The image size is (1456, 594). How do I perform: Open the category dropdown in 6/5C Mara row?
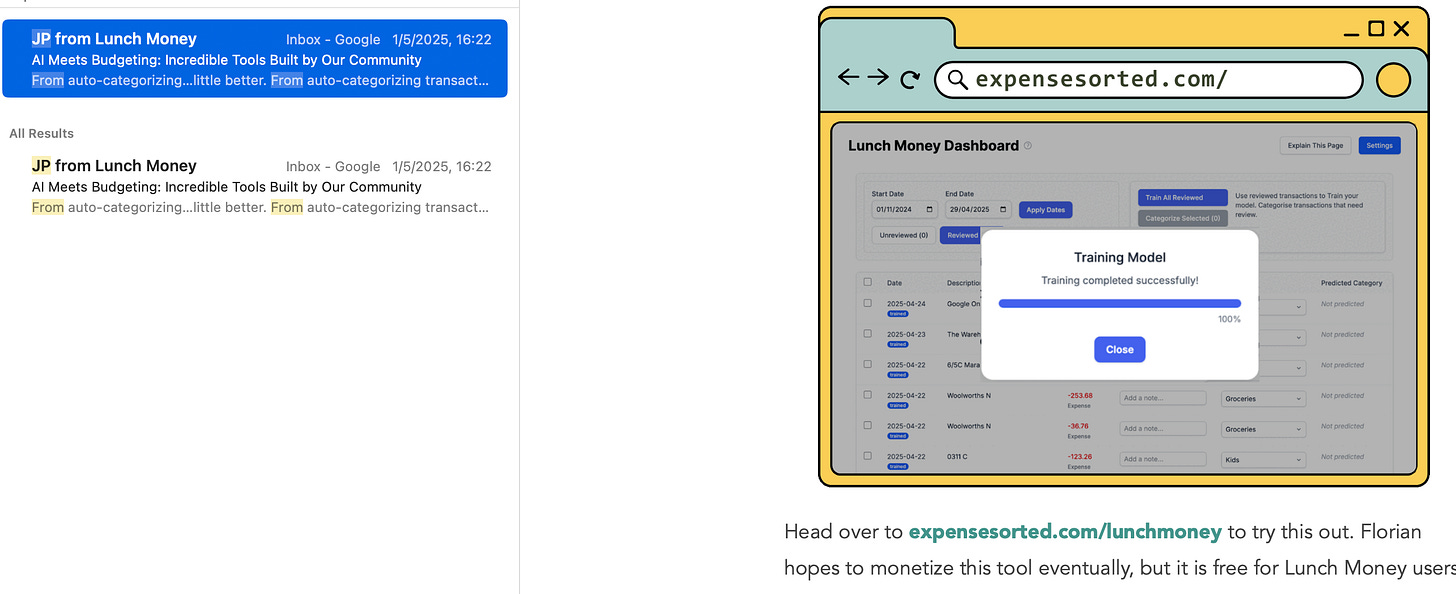1282,368
